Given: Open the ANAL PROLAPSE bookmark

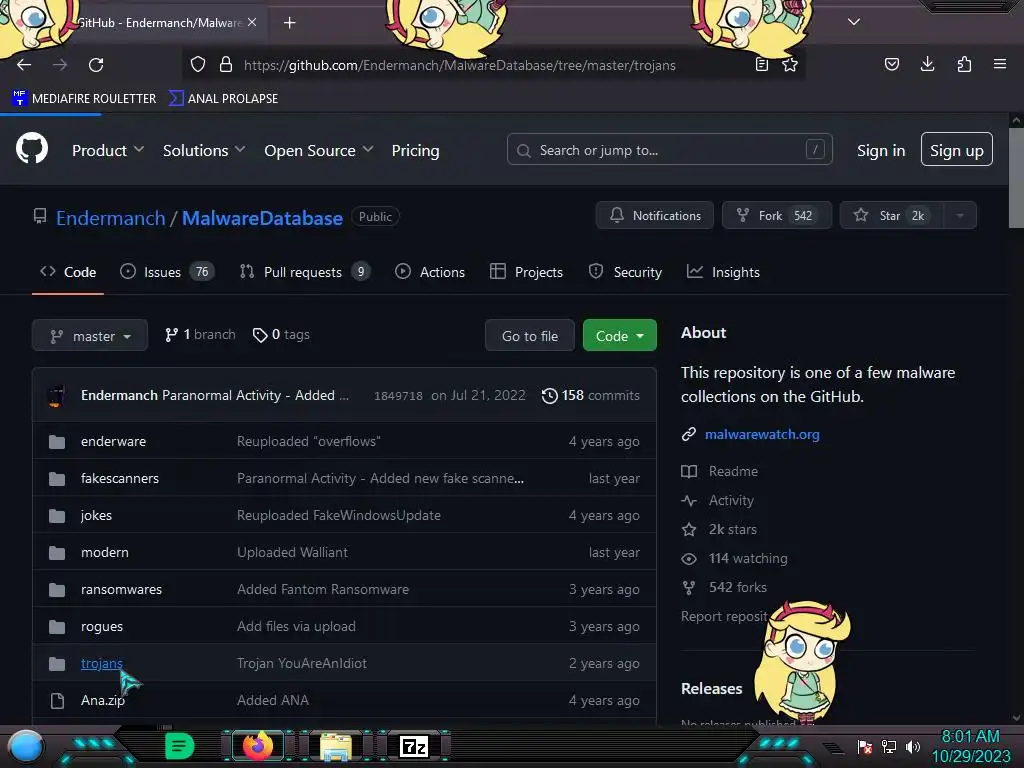Looking at the screenshot, I should 223,99.
